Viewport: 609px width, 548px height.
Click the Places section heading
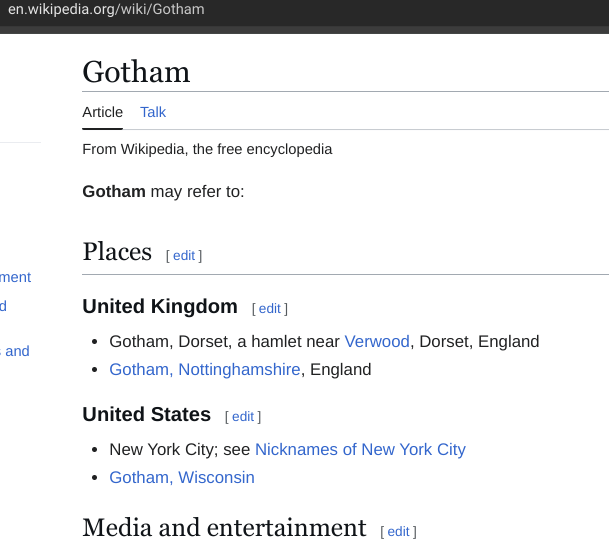pyautogui.click(x=117, y=252)
